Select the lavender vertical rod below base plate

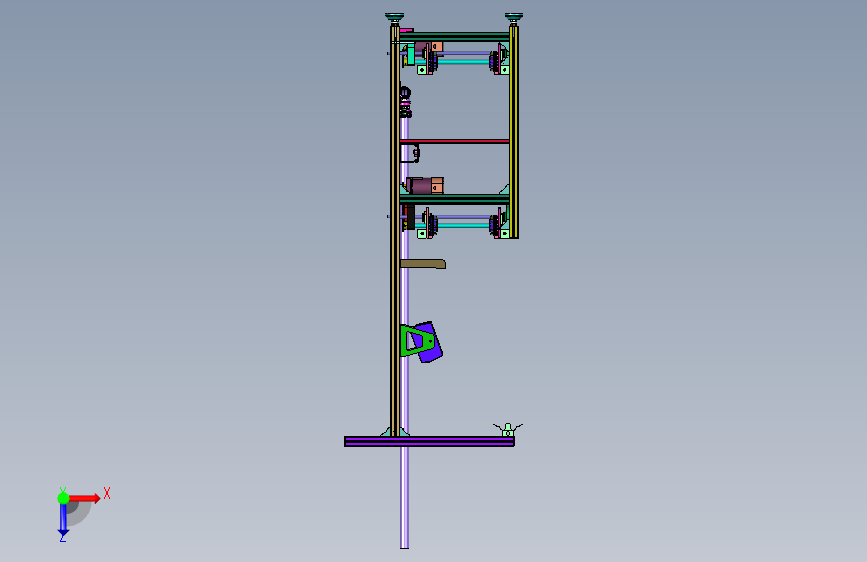tap(404, 497)
